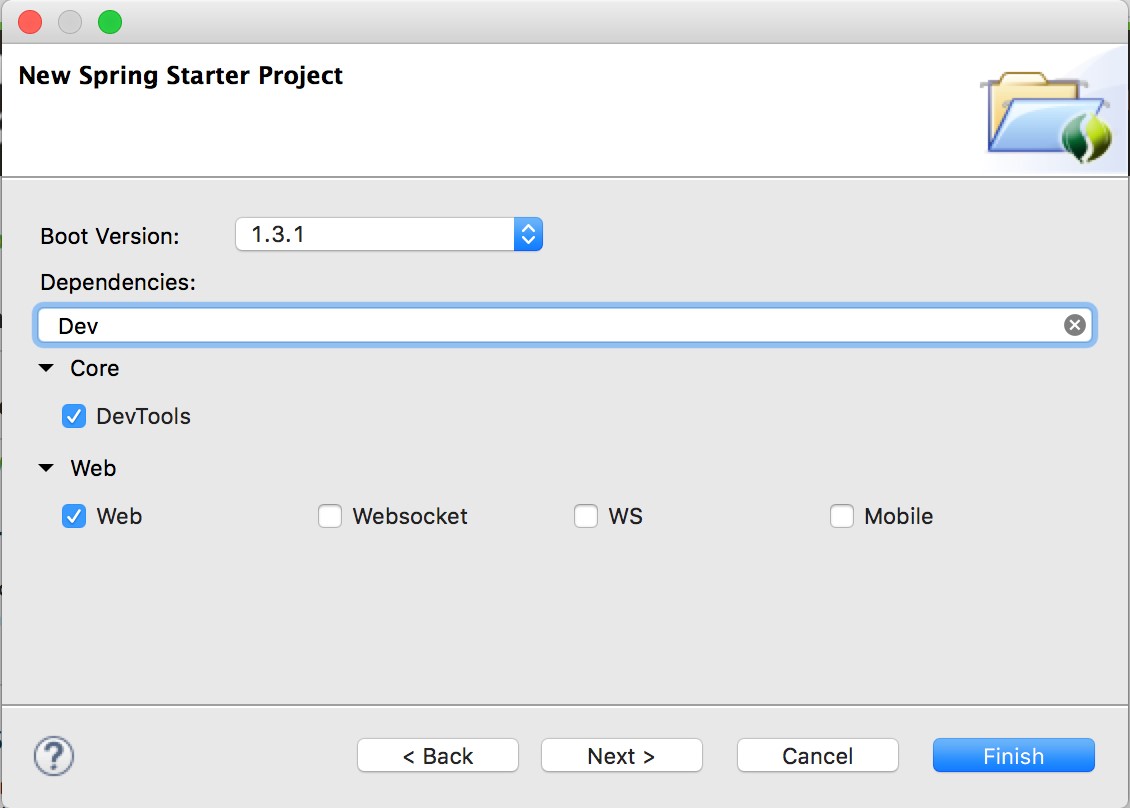Go Back to the previous page
1130x808 pixels.
click(x=437, y=755)
